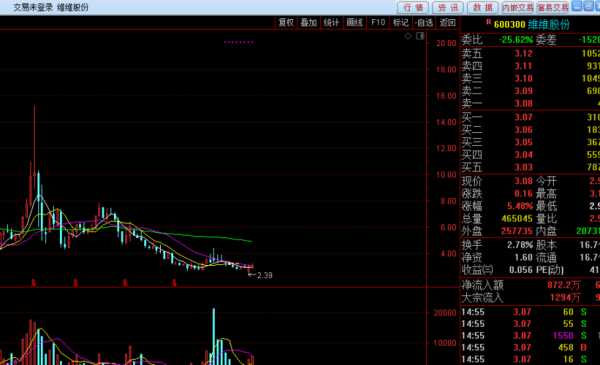The width and height of the screenshot is (600, 365).
Task: Select the 叠加 overlay tool
Action: pos(309,23)
